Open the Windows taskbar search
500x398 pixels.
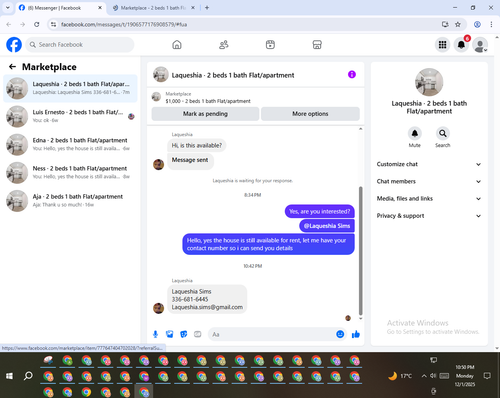pyautogui.click(x=28, y=376)
